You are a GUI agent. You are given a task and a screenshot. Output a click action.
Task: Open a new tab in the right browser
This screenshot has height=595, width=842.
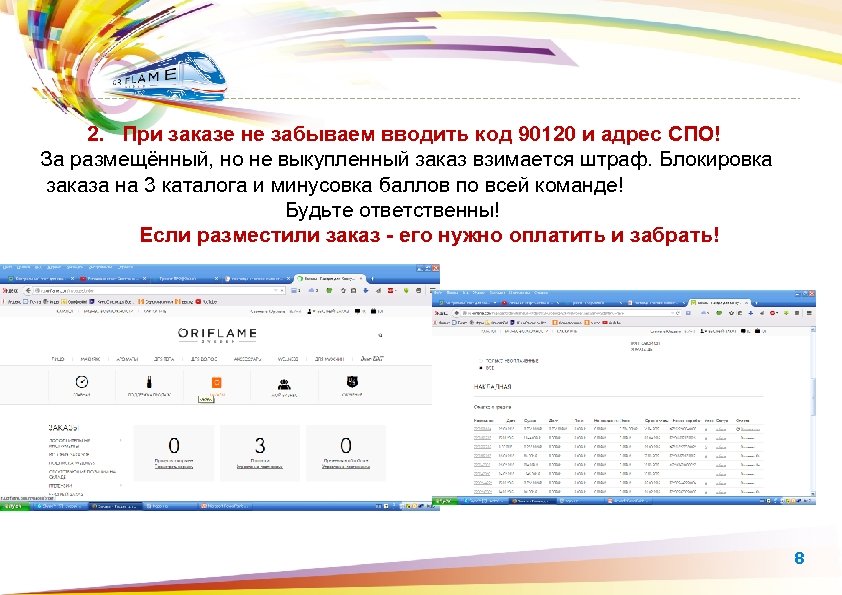pos(757,302)
